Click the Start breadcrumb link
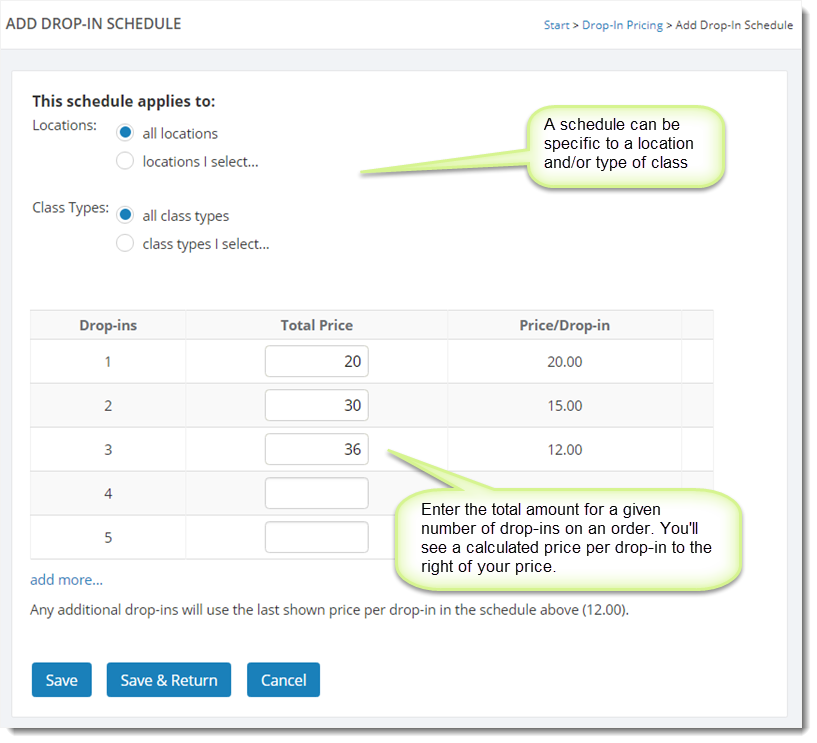Image resolution: width=817 pixels, height=743 pixels. tap(556, 25)
